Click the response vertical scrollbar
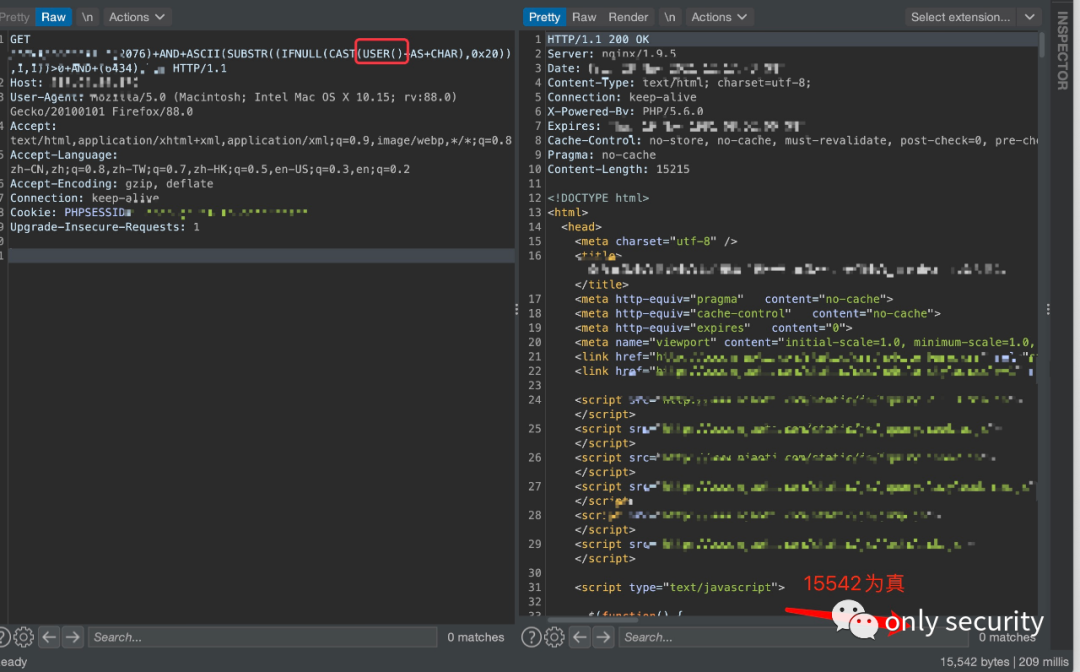 tap(1041, 45)
